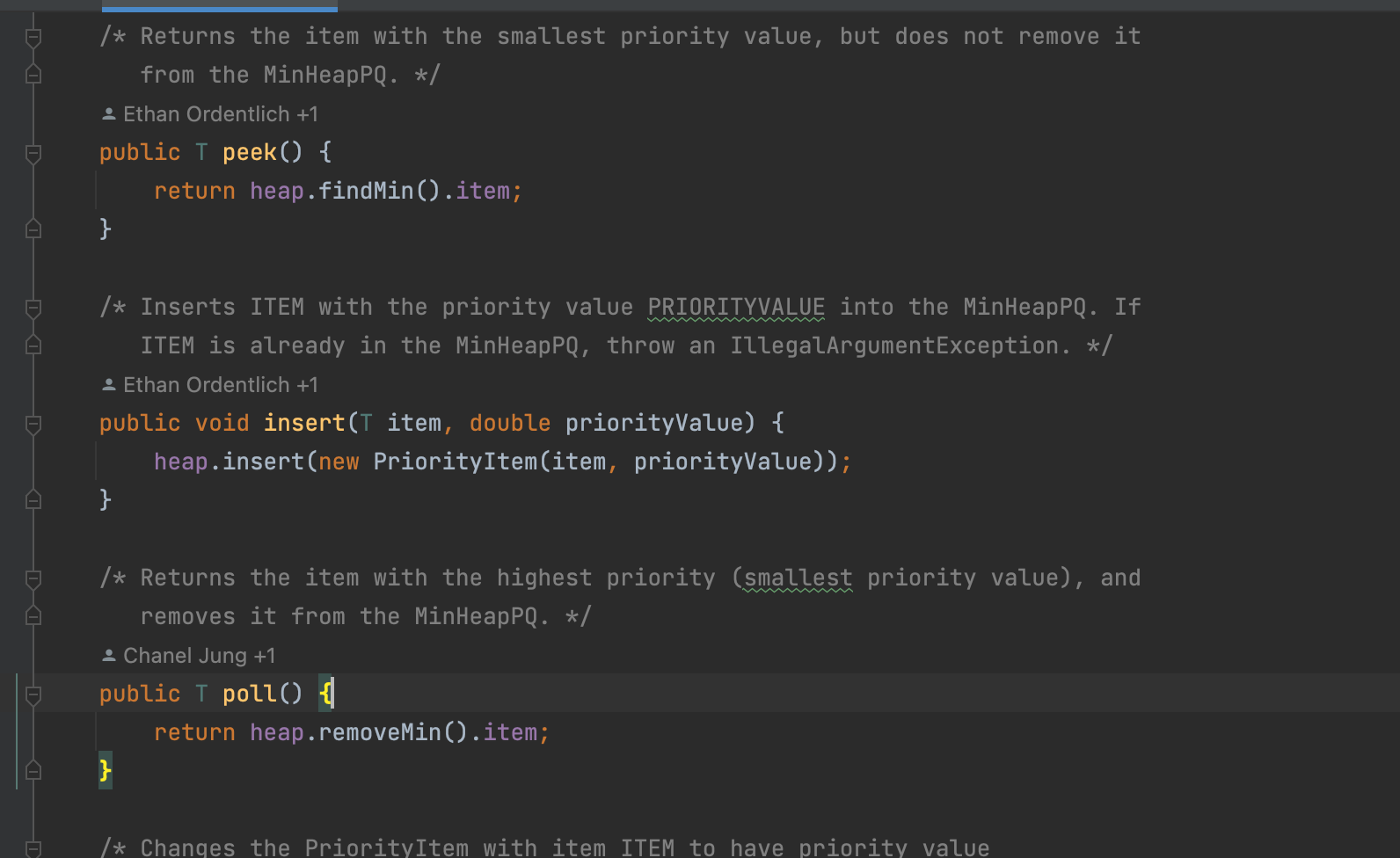
Task: Click the fold end marker at poll() closing brace
Action: tap(33, 771)
